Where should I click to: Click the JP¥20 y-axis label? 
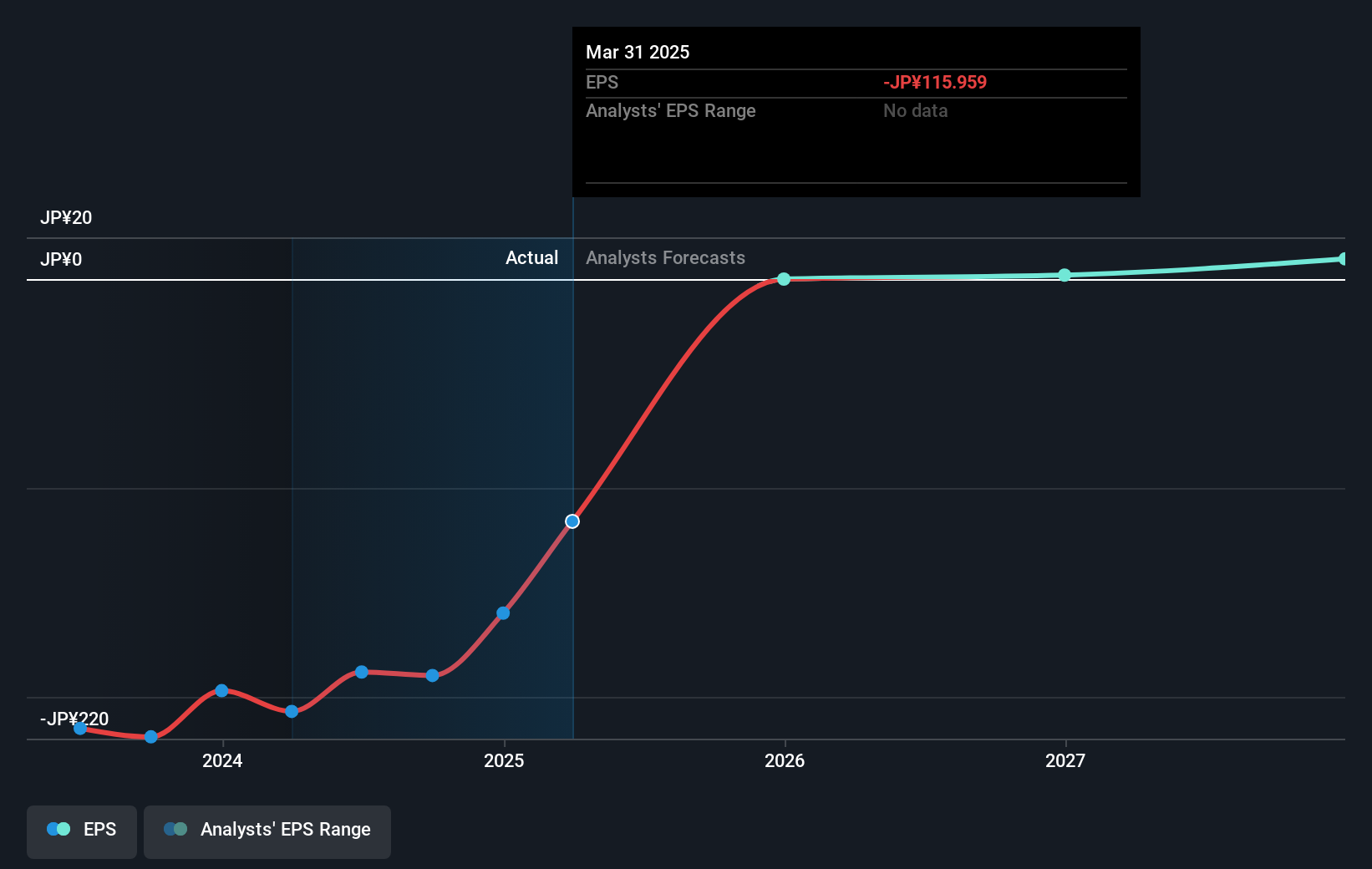(x=66, y=218)
